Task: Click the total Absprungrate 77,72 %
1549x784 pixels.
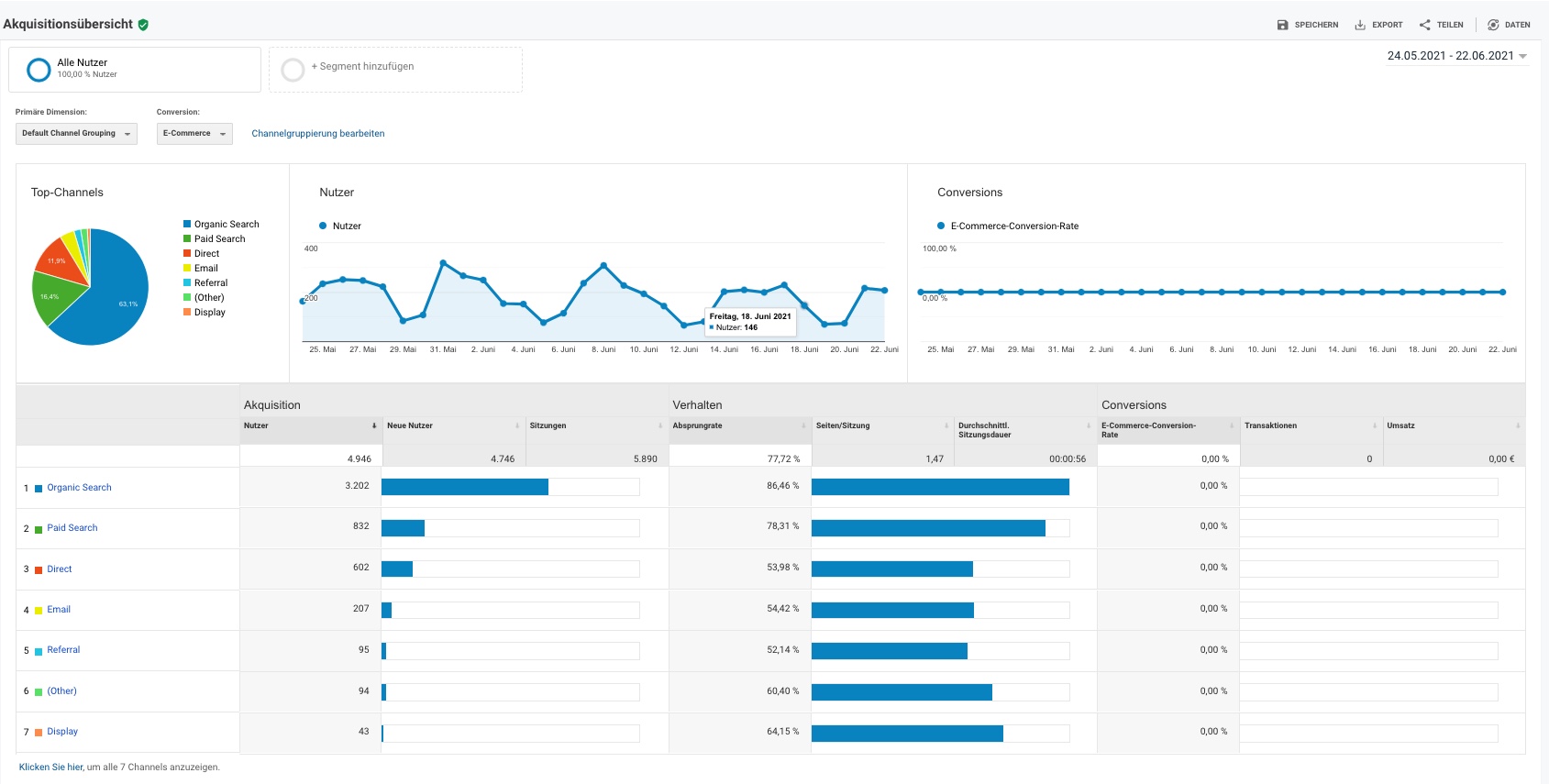Action: [783, 458]
